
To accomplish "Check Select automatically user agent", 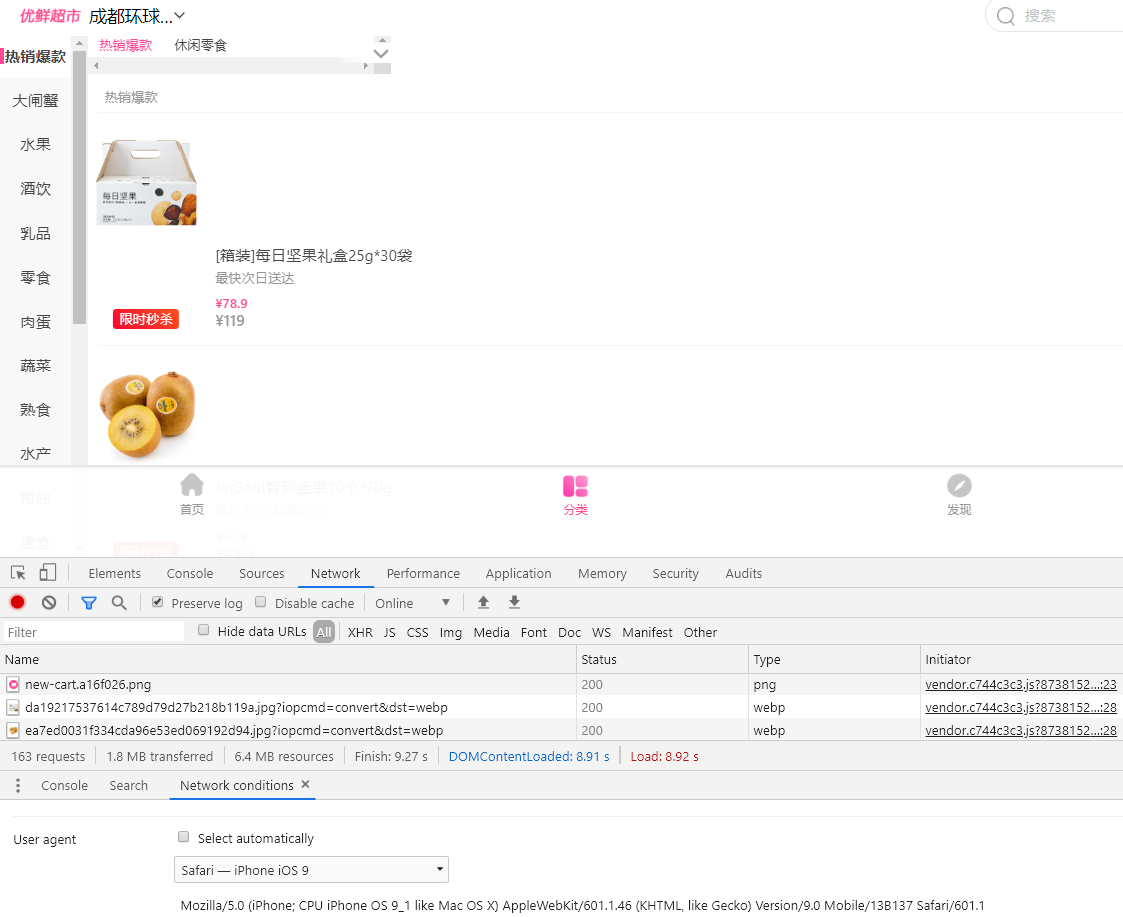I will (x=183, y=837).
